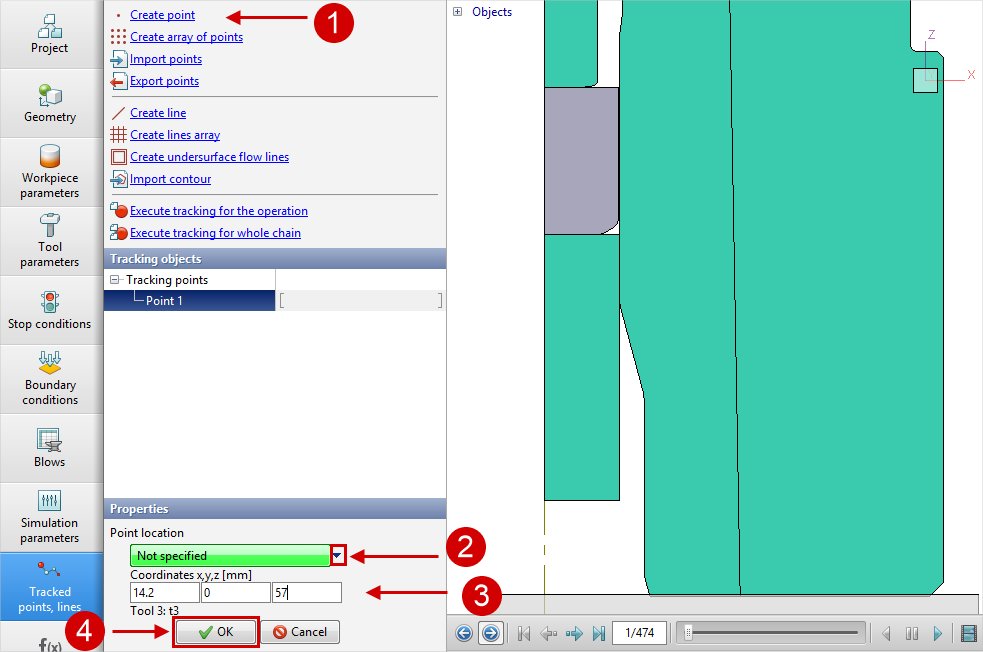Pause the simulation playback
Viewport: 983px width, 652px height.
pyautogui.click(x=911, y=633)
